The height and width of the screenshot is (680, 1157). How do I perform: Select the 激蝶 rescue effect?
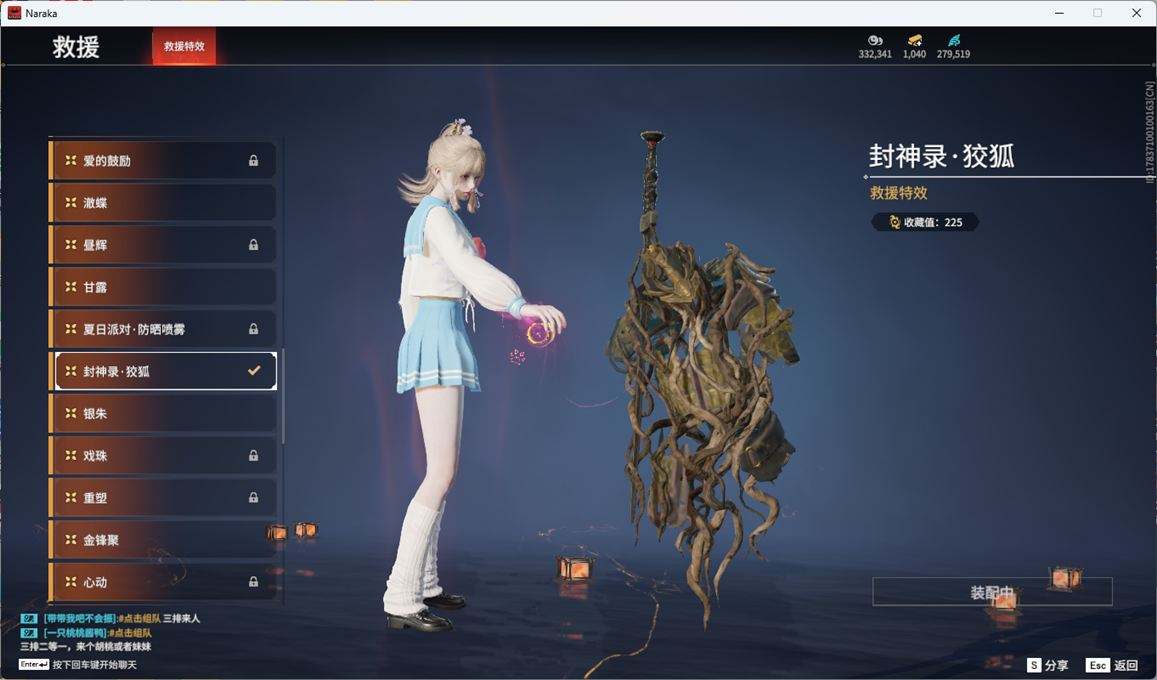click(x=163, y=202)
